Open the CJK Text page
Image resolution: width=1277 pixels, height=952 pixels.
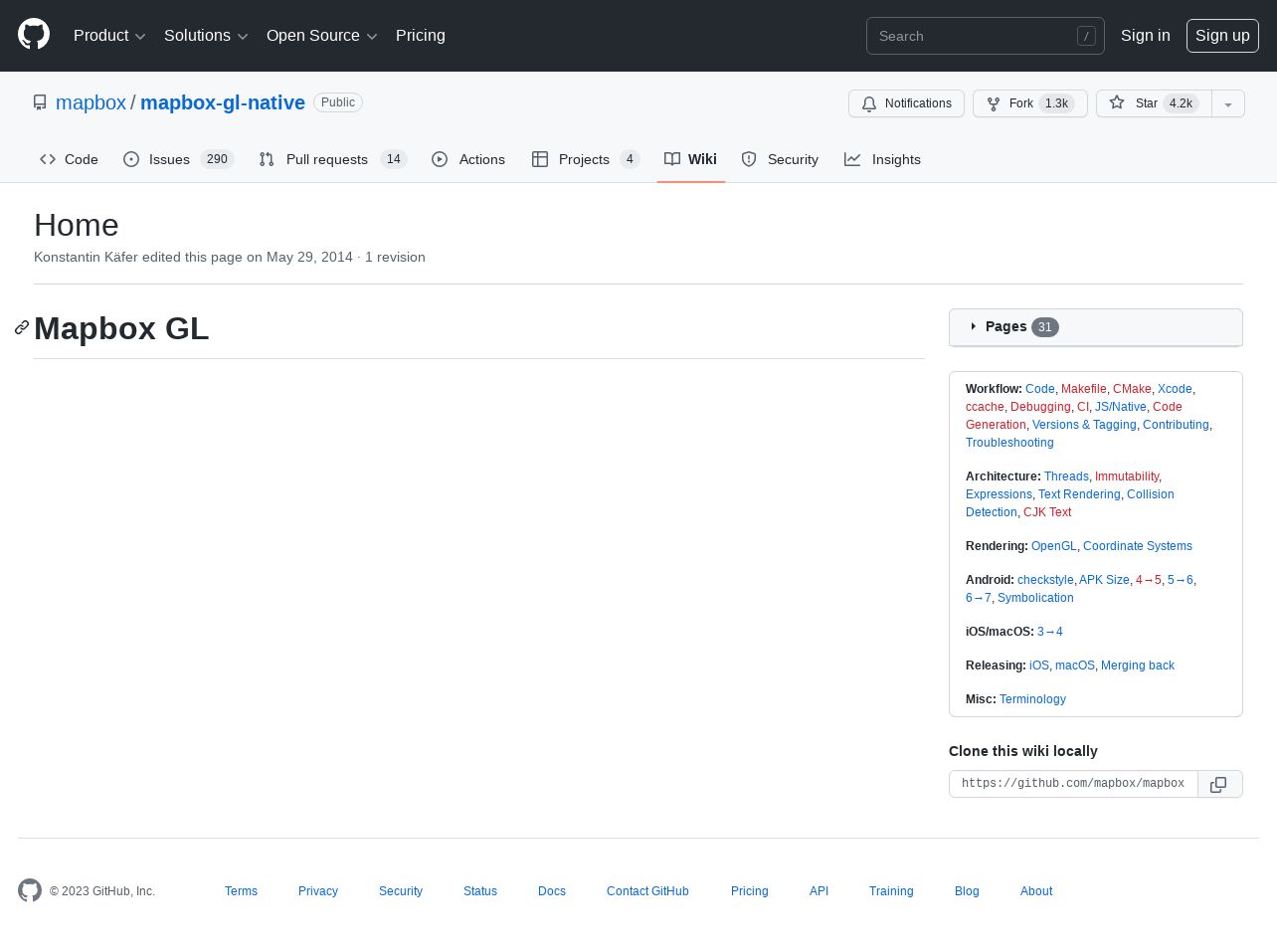(x=1047, y=512)
